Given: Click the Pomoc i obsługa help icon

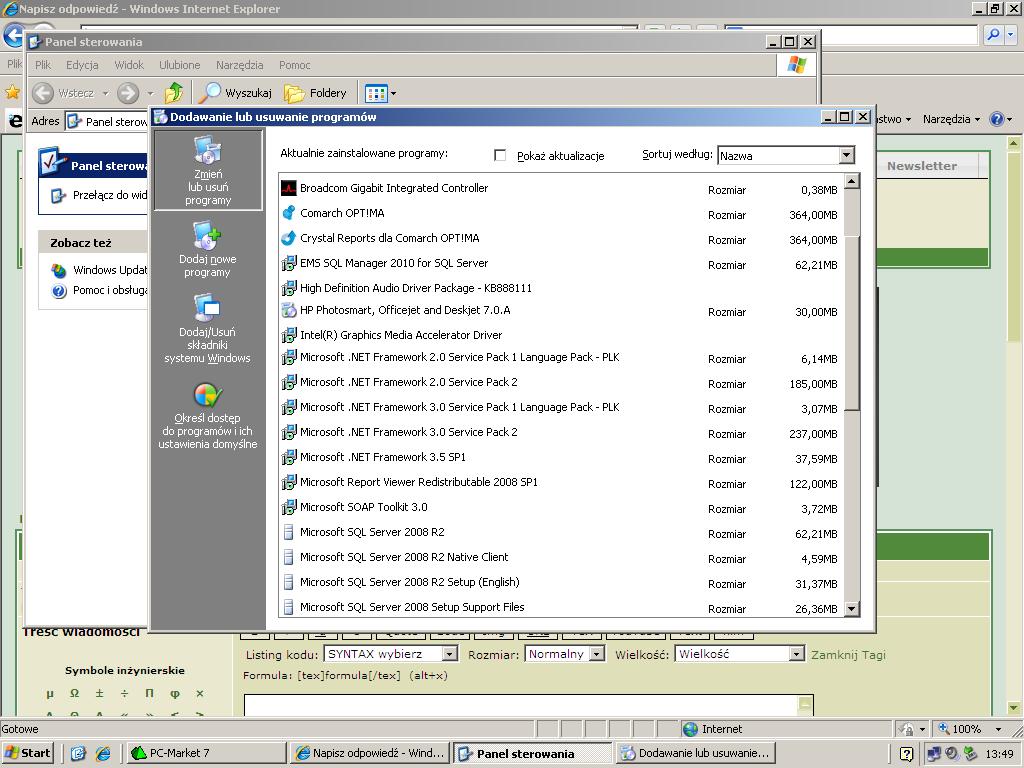Looking at the screenshot, I should tap(59, 291).
